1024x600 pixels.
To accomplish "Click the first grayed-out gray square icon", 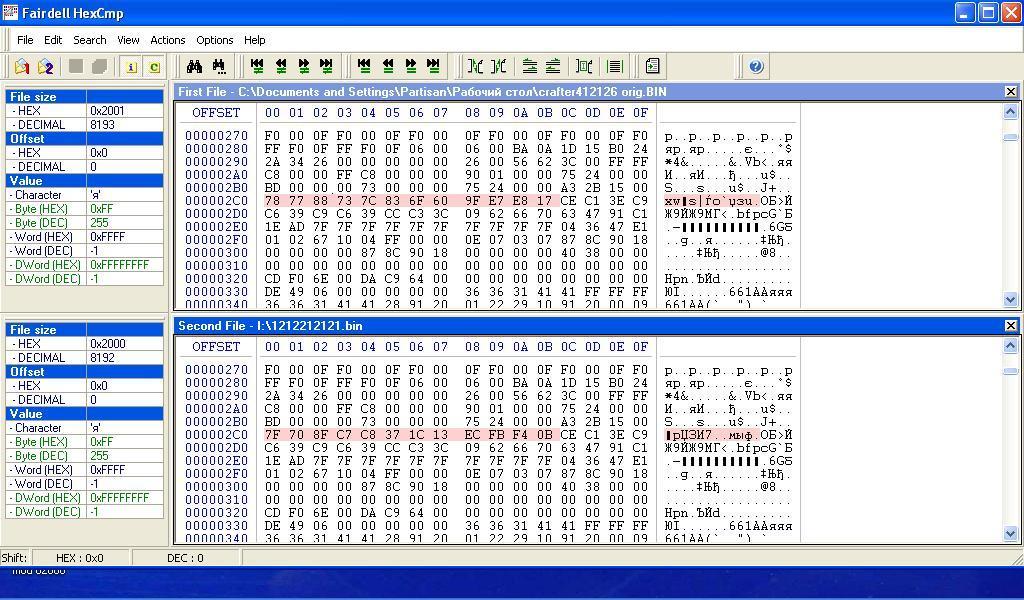I will coord(76,66).
